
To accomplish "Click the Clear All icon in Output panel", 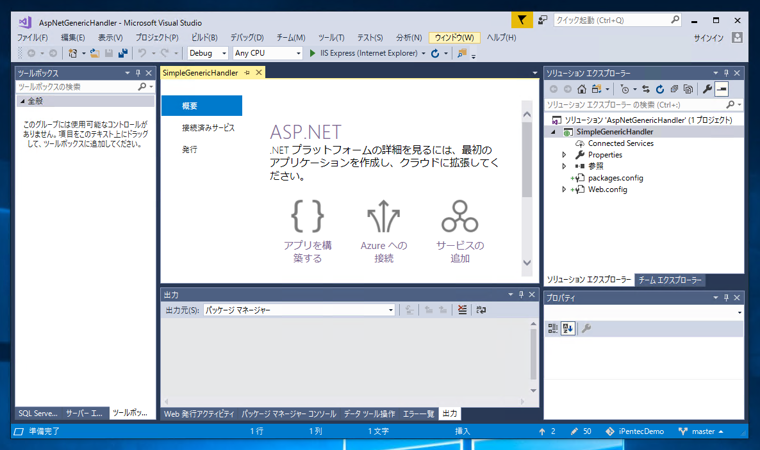I will click(462, 310).
